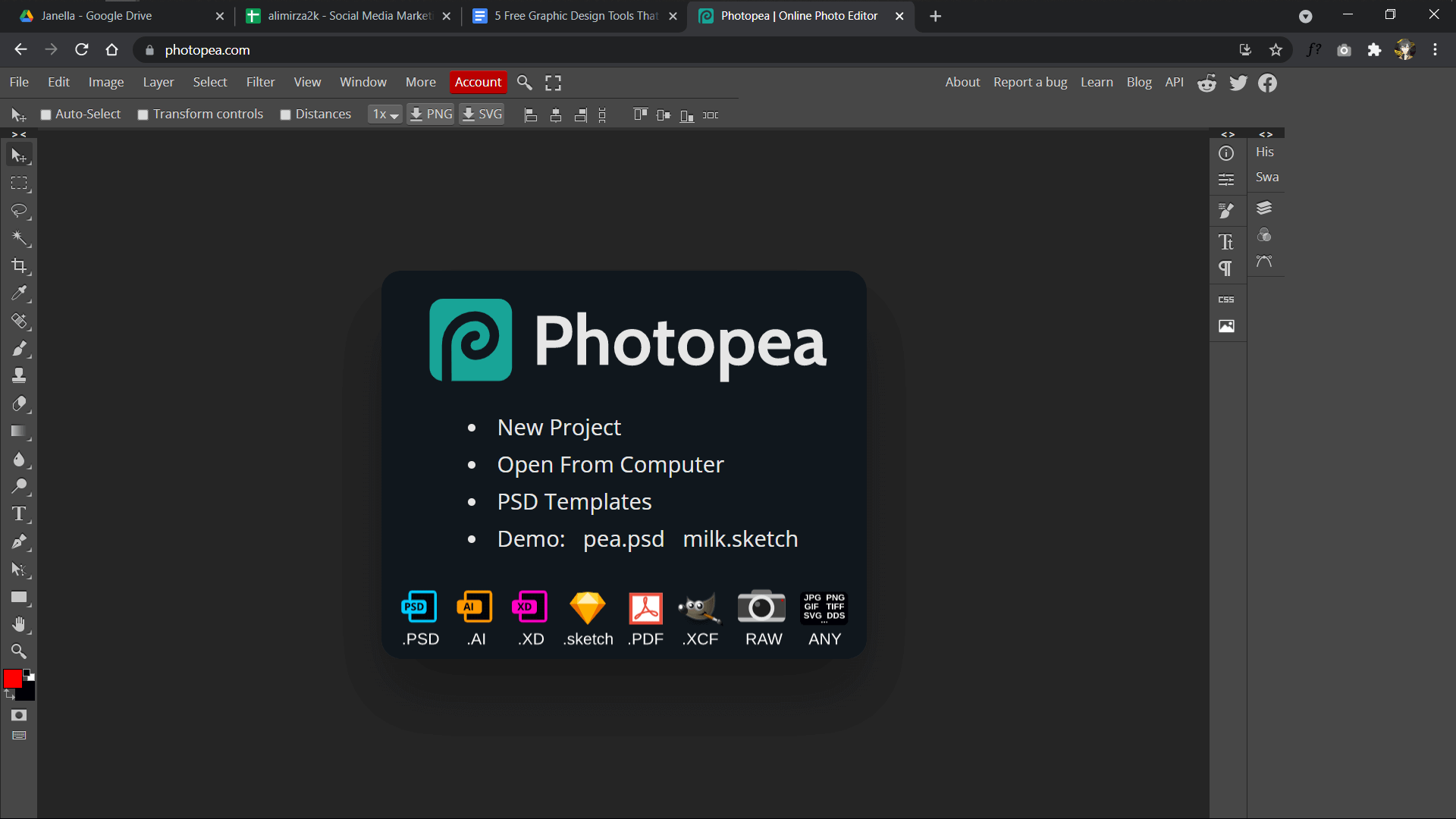Screen dimensions: 1456x819
Task: Enable the Auto-Select checkbox
Action: tap(45, 115)
